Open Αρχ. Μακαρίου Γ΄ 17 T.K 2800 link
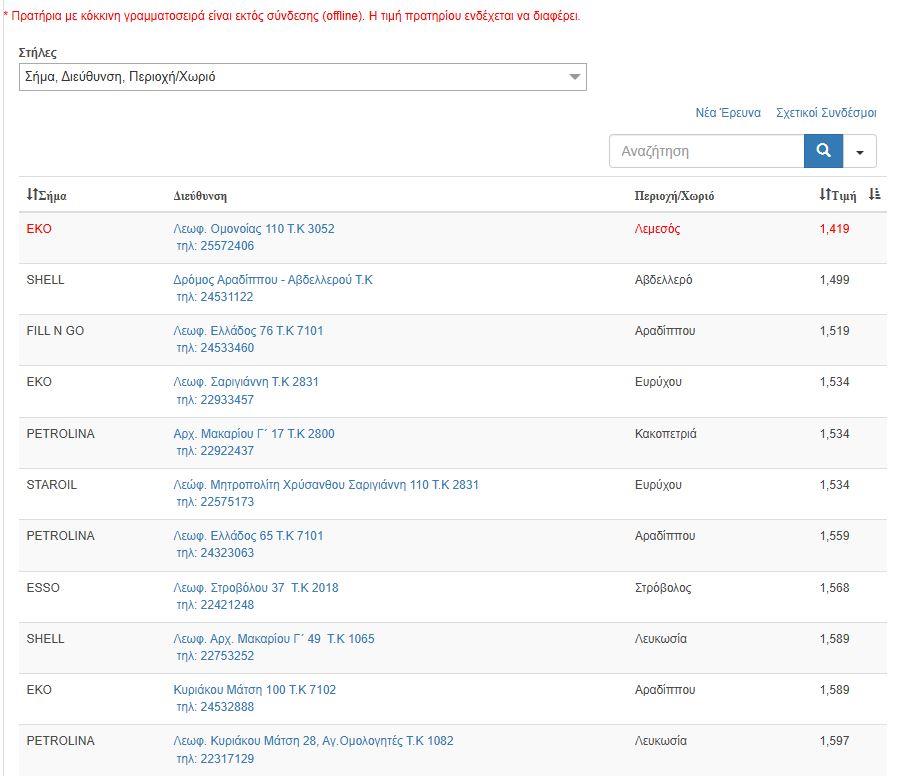The image size is (900, 776). click(254, 434)
